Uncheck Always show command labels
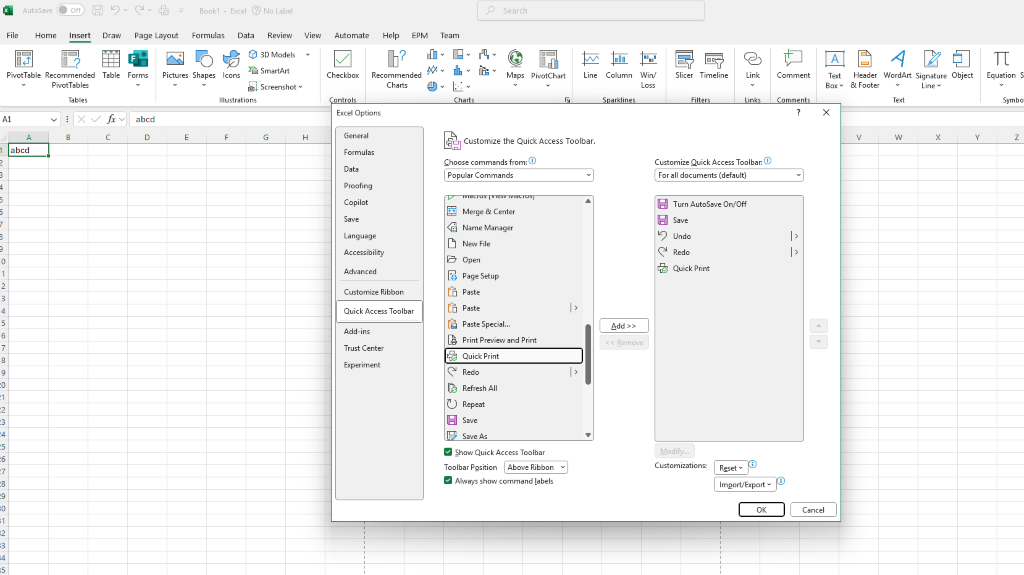1024x575 pixels. [x=448, y=481]
